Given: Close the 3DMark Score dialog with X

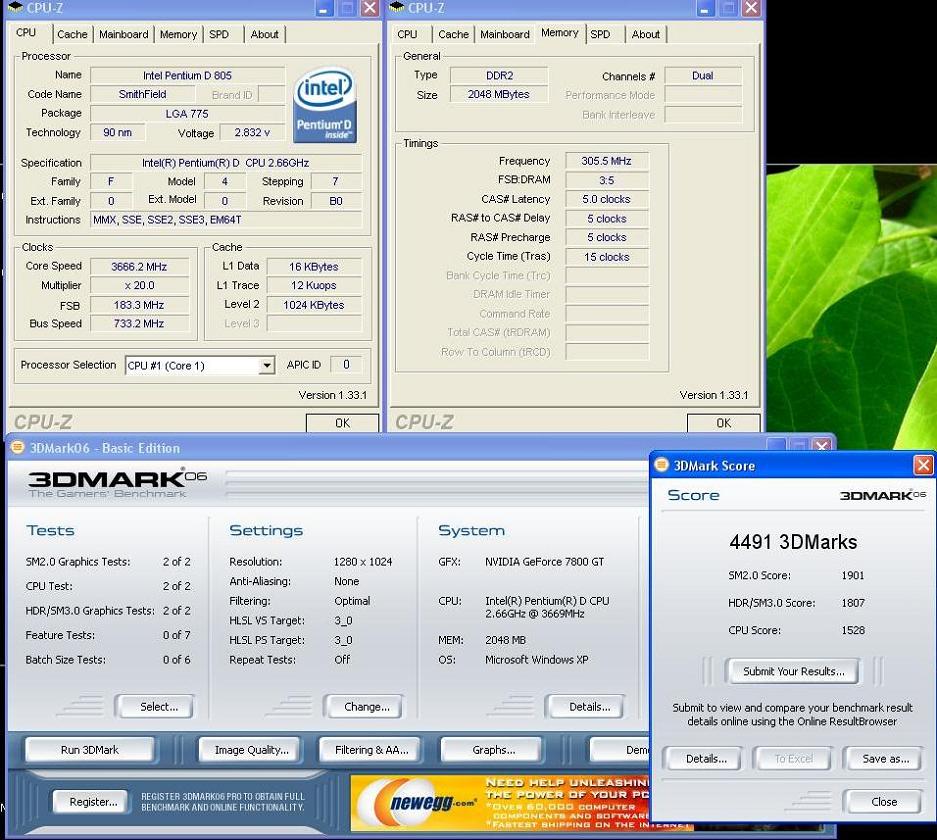Looking at the screenshot, I should [923, 465].
